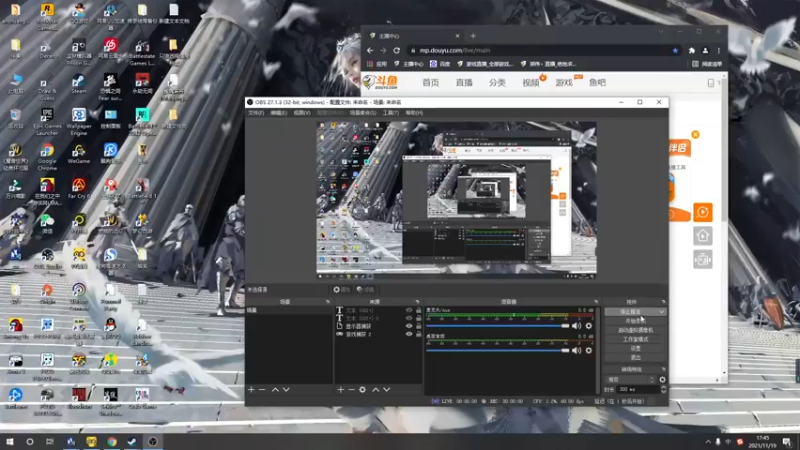Image resolution: width=800 pixels, height=450 pixels.
Task: Click the sources dock pop-out icon
Action: tap(417, 302)
